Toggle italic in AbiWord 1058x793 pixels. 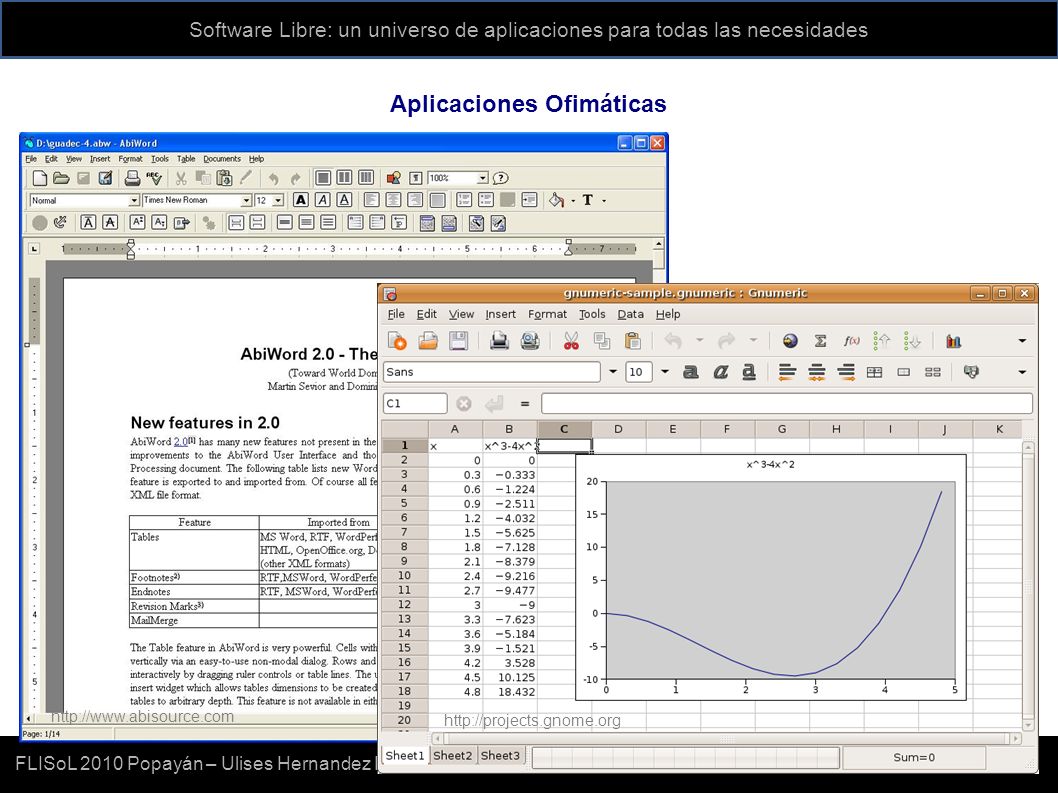pyautogui.click(x=323, y=200)
